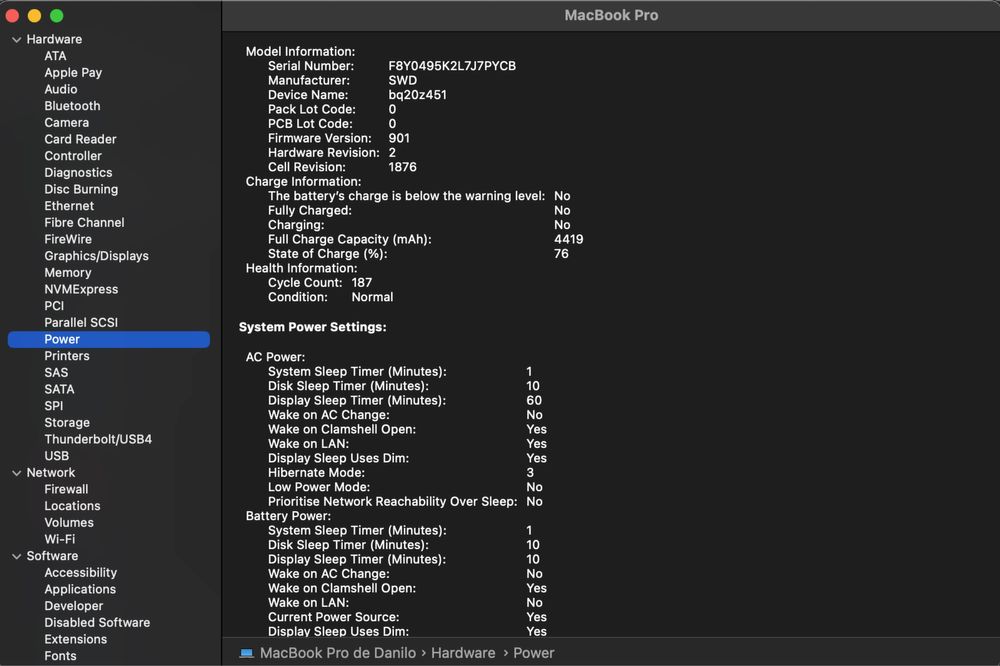
Task: Open Disc Burning entry
Action: (x=81, y=189)
